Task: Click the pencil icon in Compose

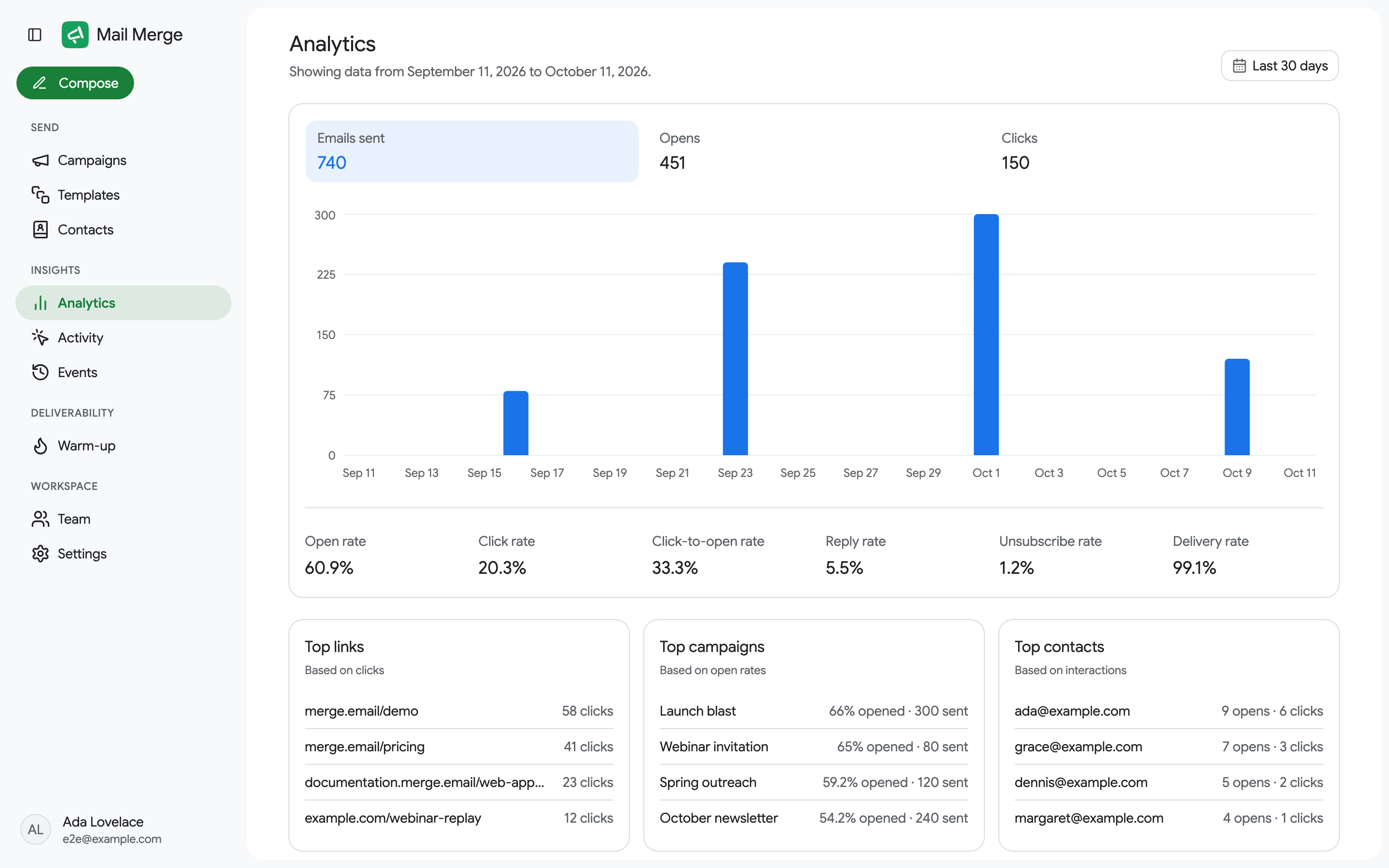Action: [40, 83]
